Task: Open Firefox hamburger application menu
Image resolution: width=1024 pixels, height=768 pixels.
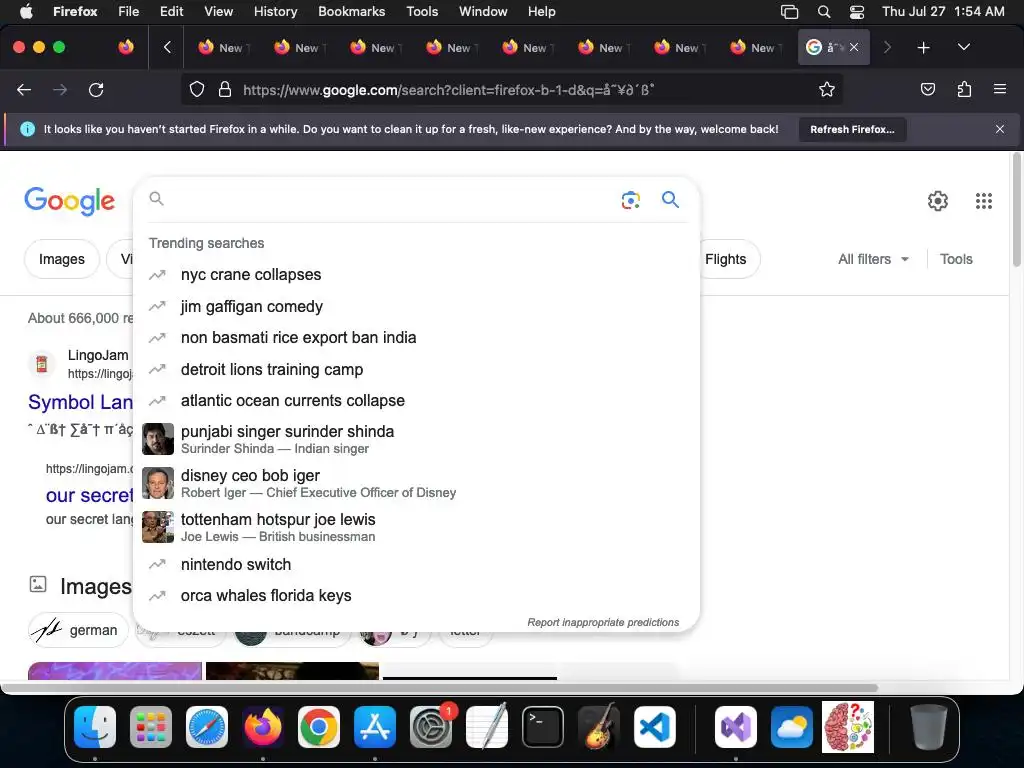Action: 1000,89
